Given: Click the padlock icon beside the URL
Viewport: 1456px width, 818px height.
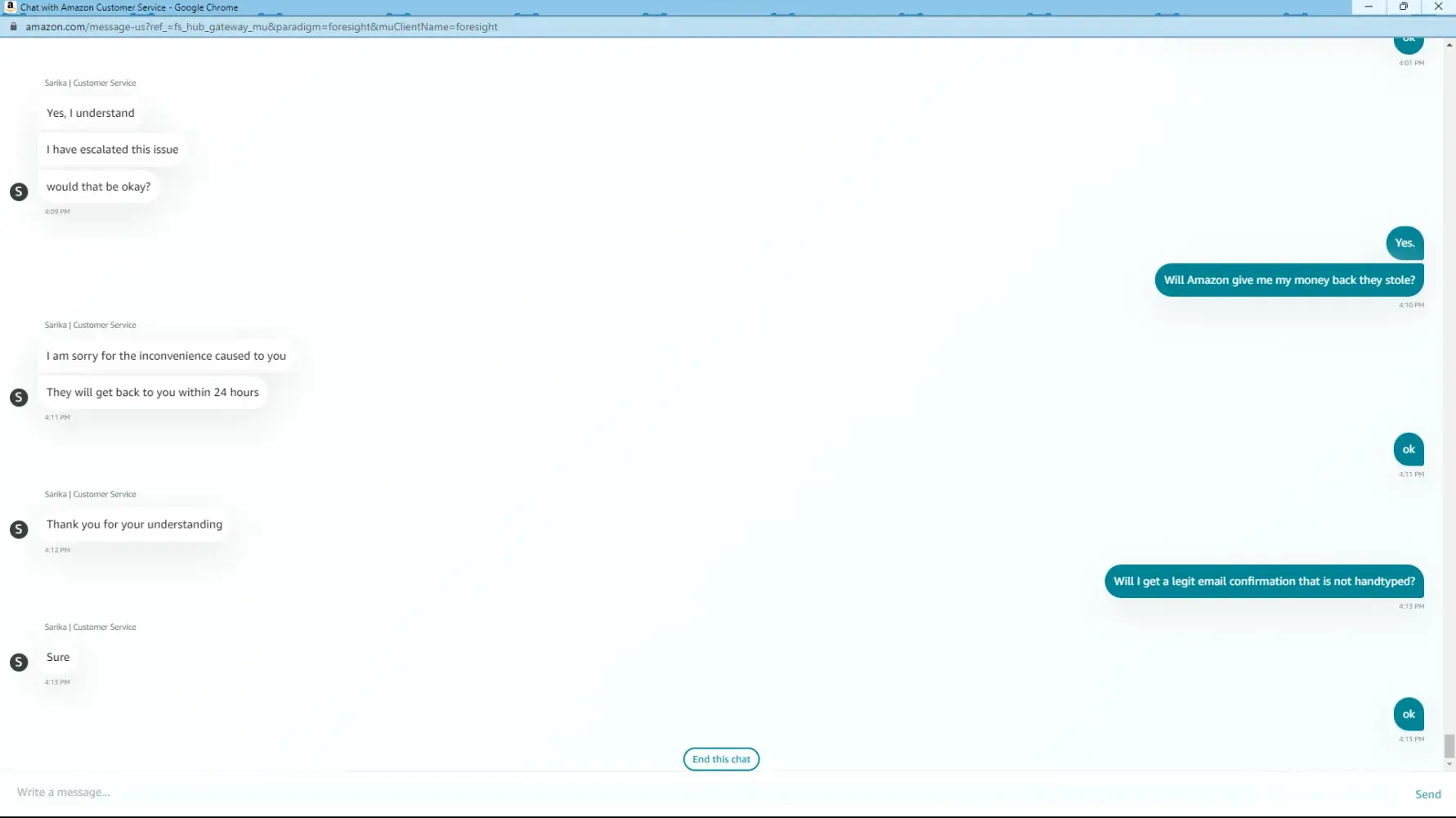Looking at the screenshot, I should 13,26.
